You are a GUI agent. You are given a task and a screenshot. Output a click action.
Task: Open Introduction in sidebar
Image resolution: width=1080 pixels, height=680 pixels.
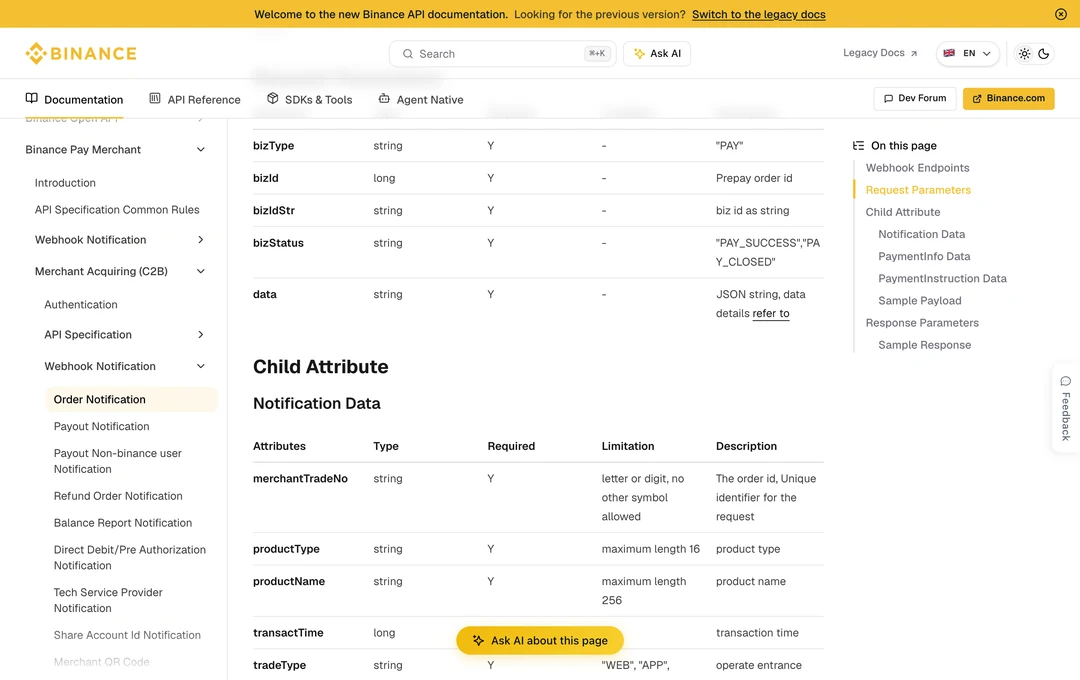pos(65,183)
